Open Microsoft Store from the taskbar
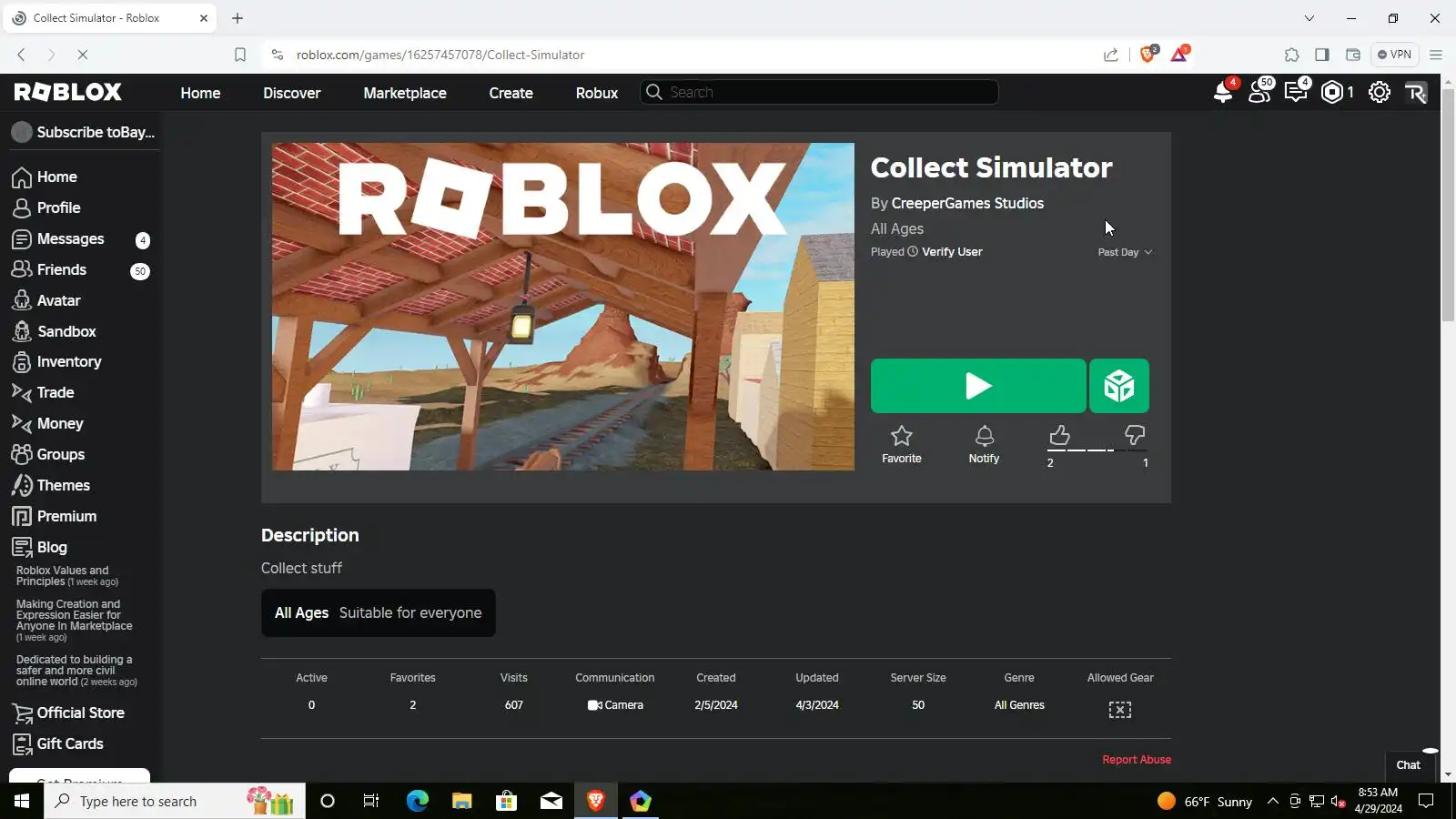 point(507,801)
